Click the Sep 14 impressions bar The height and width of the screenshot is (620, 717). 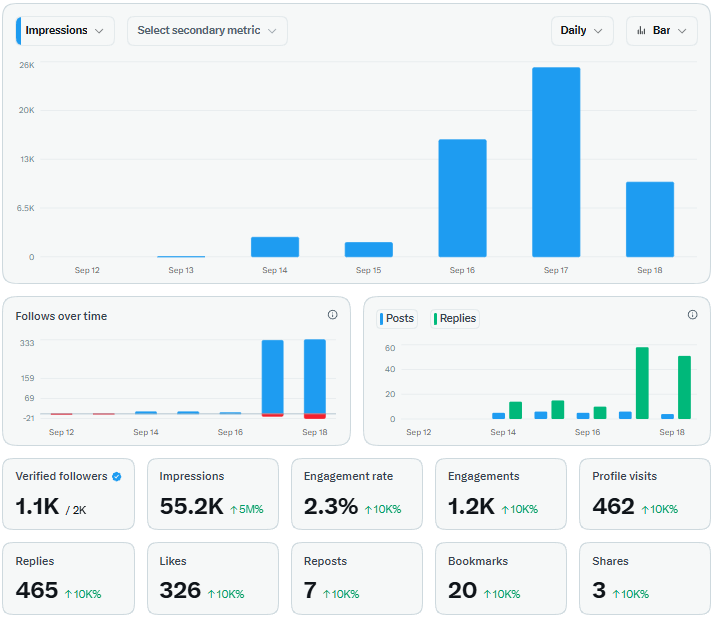275,247
